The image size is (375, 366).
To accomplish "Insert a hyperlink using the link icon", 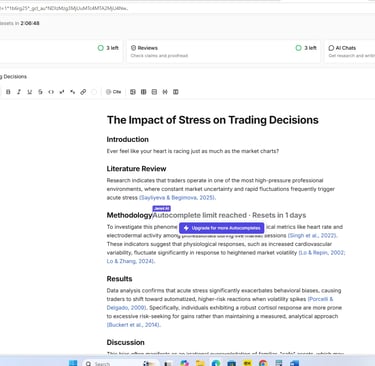I will pos(83,92).
